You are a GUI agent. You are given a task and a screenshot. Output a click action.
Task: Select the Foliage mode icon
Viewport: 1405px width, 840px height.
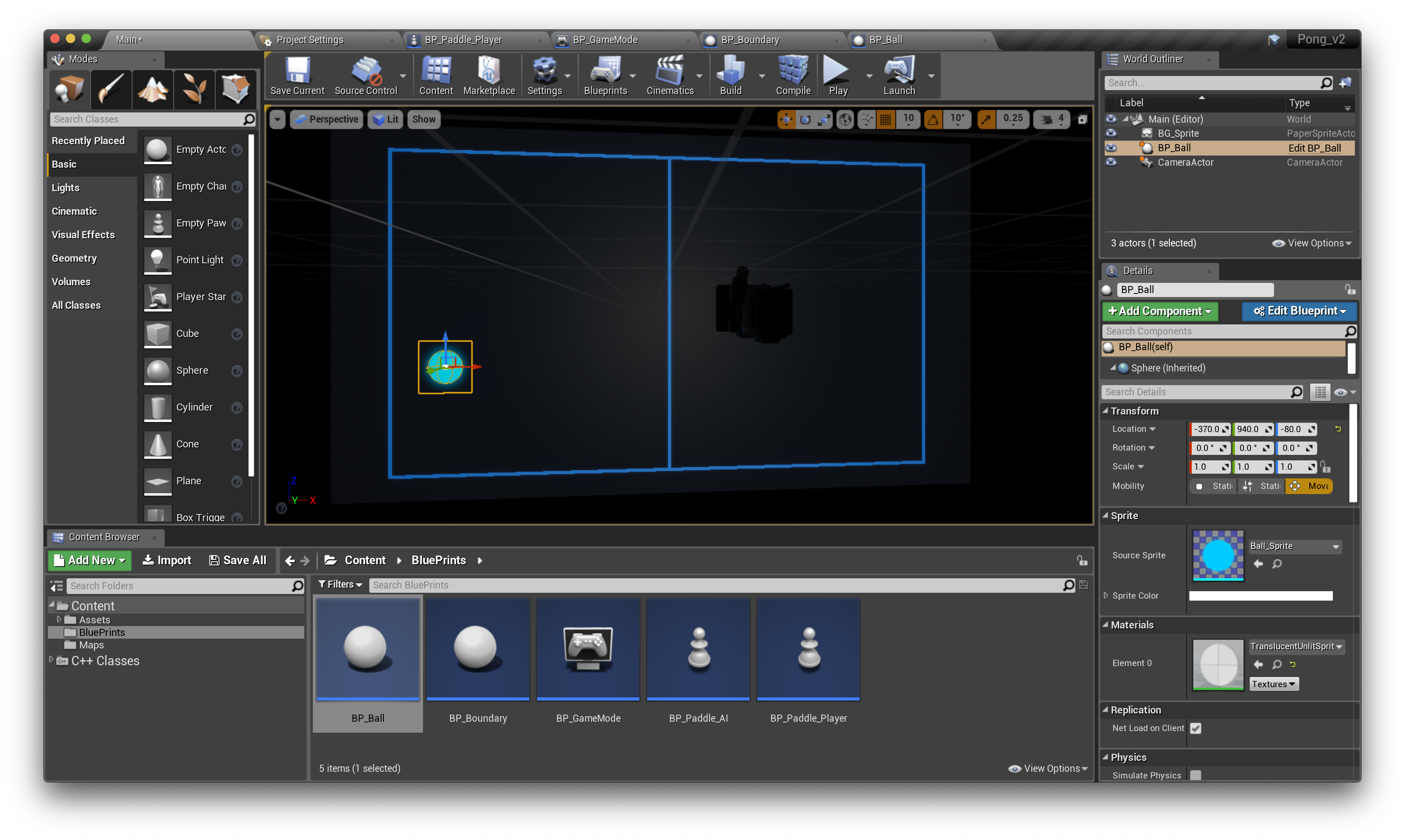point(194,89)
